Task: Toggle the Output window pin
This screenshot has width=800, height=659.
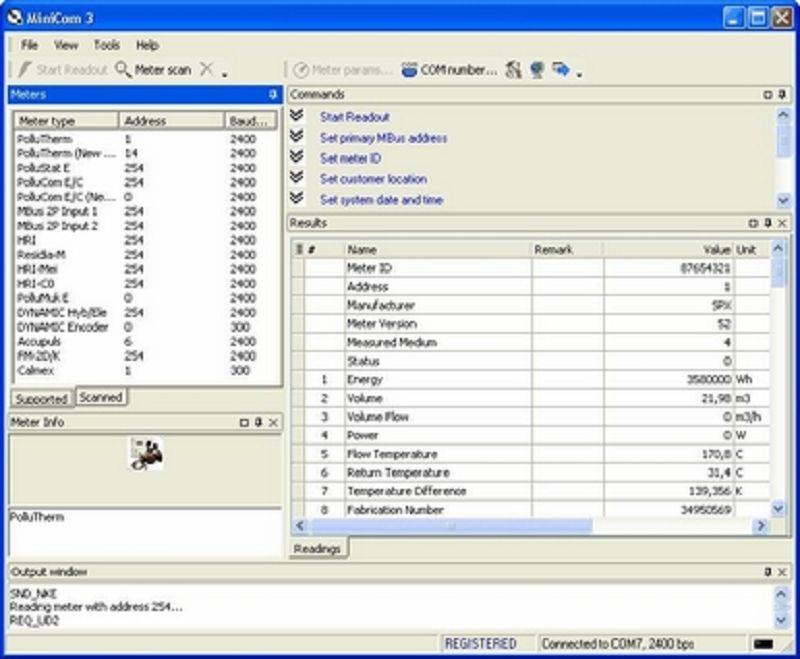Action: (767, 572)
